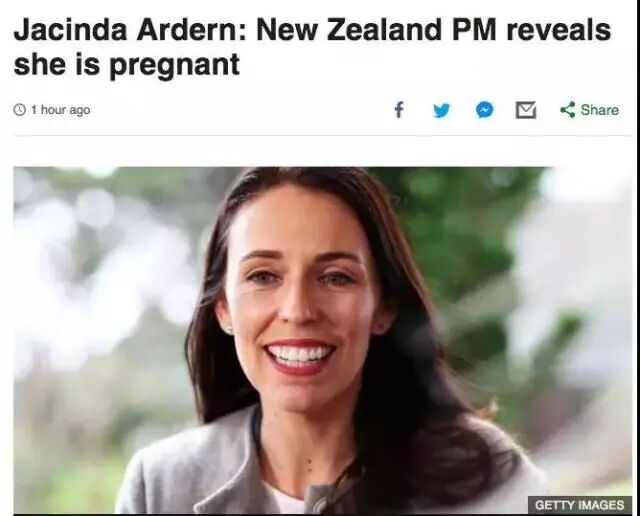Viewport: 640px width, 516px height.
Task: Send the article through Messenger icon
Action: [484, 110]
